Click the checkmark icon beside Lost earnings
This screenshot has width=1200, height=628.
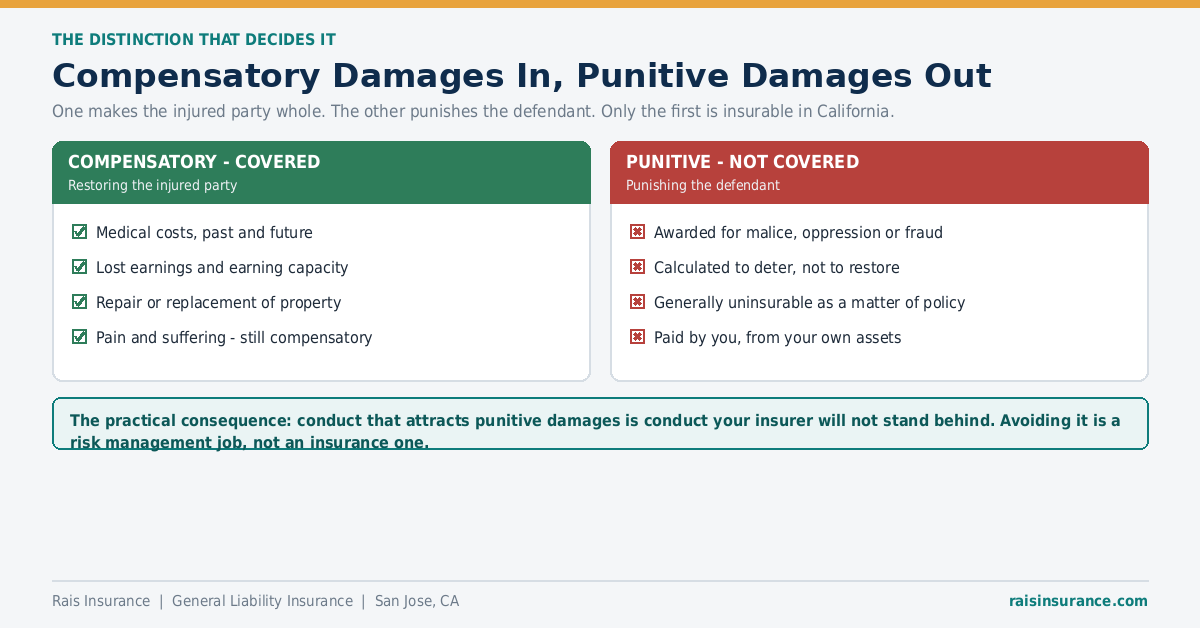[x=80, y=267]
